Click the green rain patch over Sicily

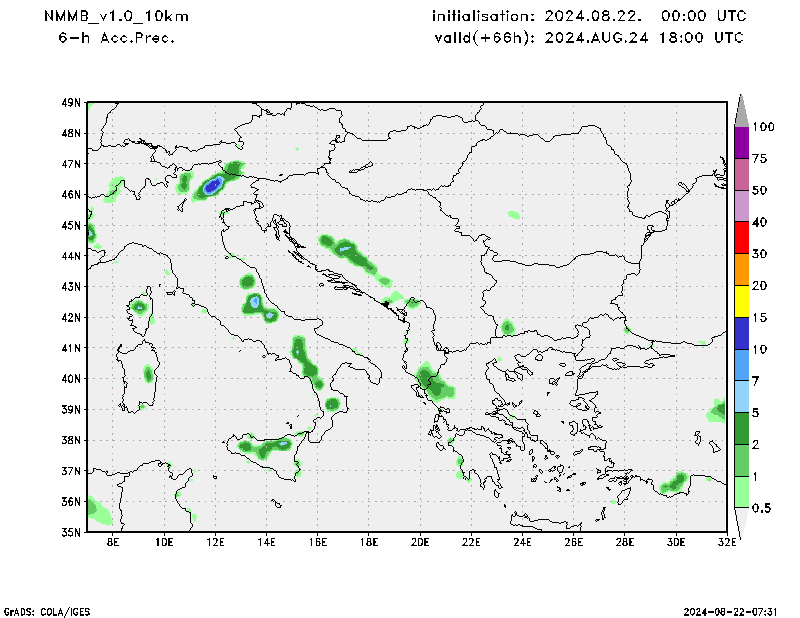[266, 448]
